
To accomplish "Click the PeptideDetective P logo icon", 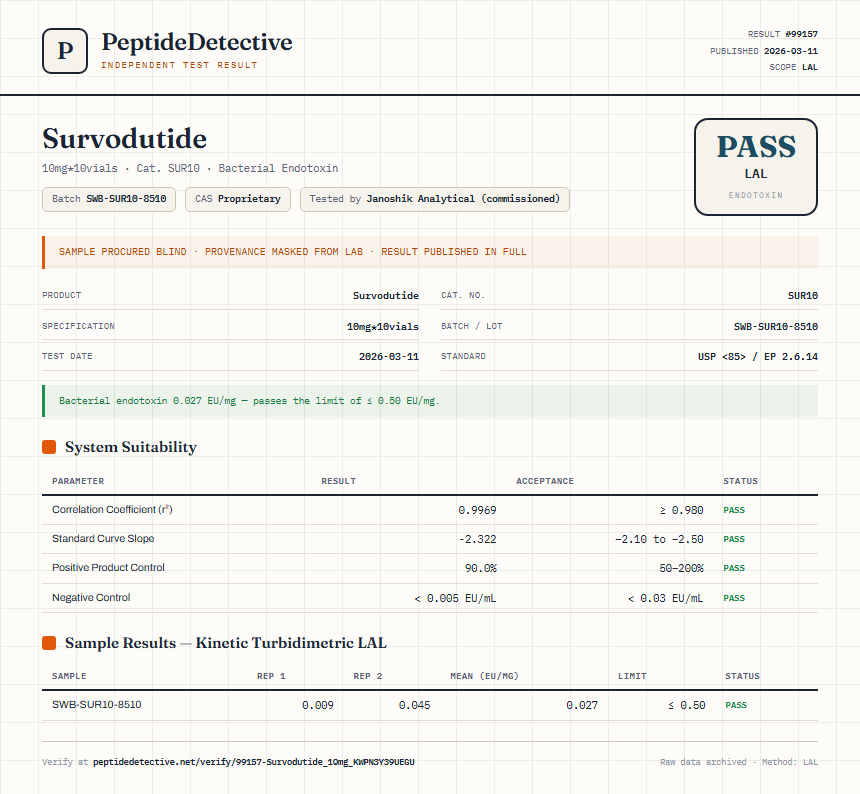I will 65,51.
